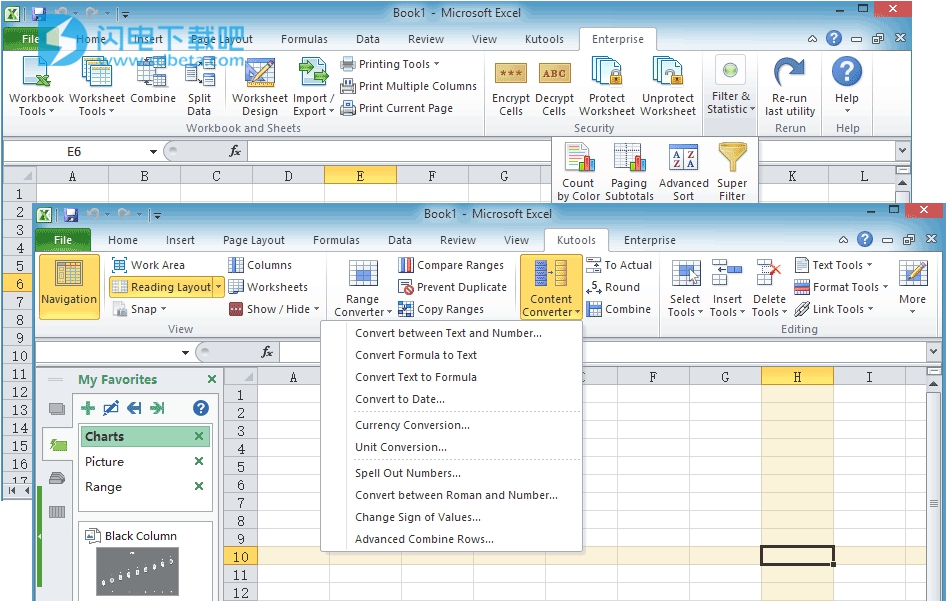Viewport: 946px width, 601px height.
Task: Expand the Text Tools dropdown
Action: (x=833, y=265)
